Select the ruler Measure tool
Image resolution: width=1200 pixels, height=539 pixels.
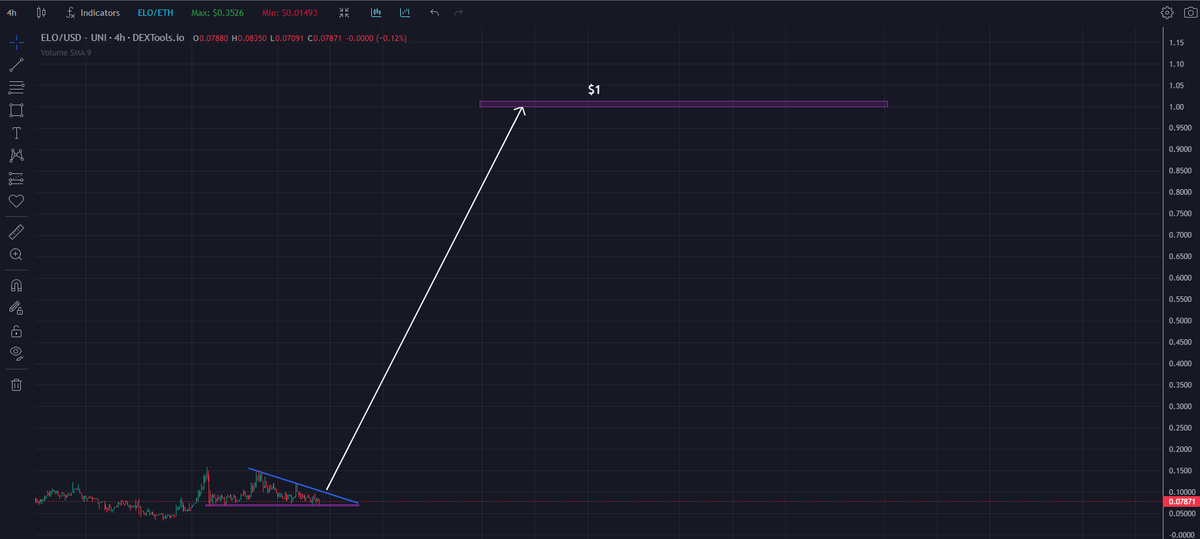click(16, 232)
